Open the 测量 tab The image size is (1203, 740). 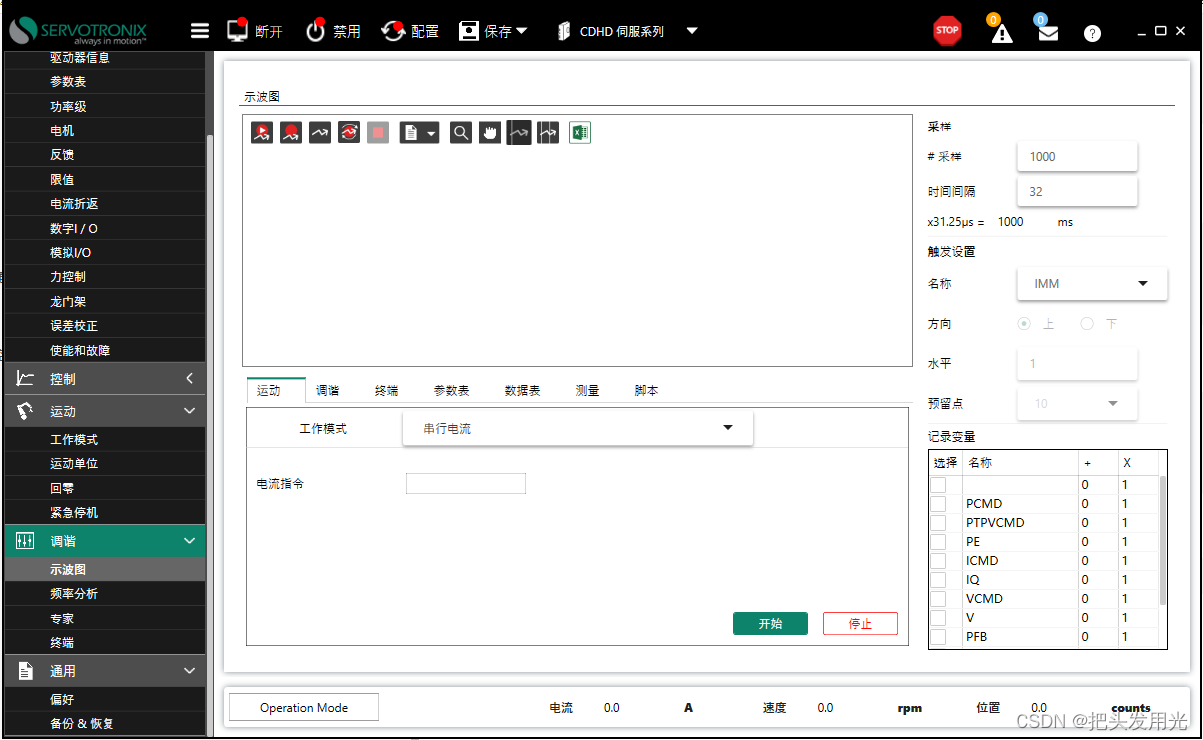click(x=587, y=390)
